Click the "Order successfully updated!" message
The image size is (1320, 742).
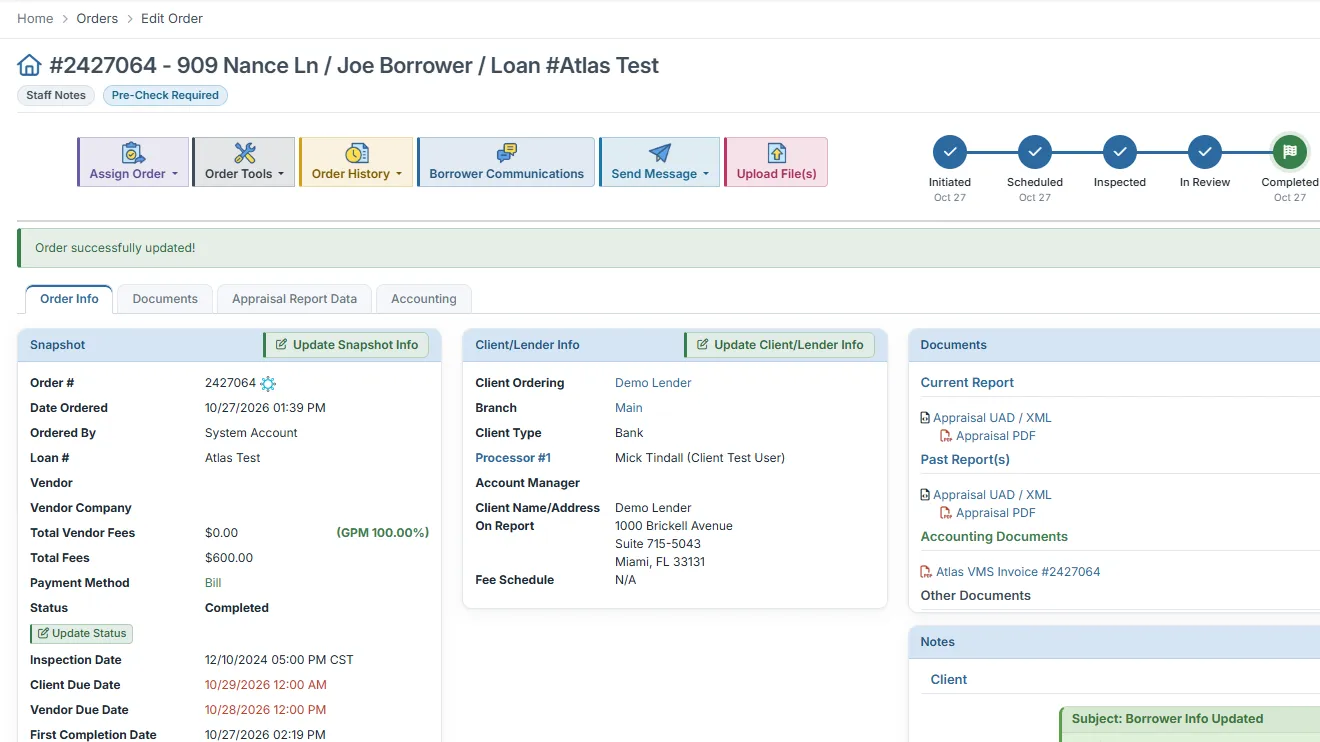point(115,248)
